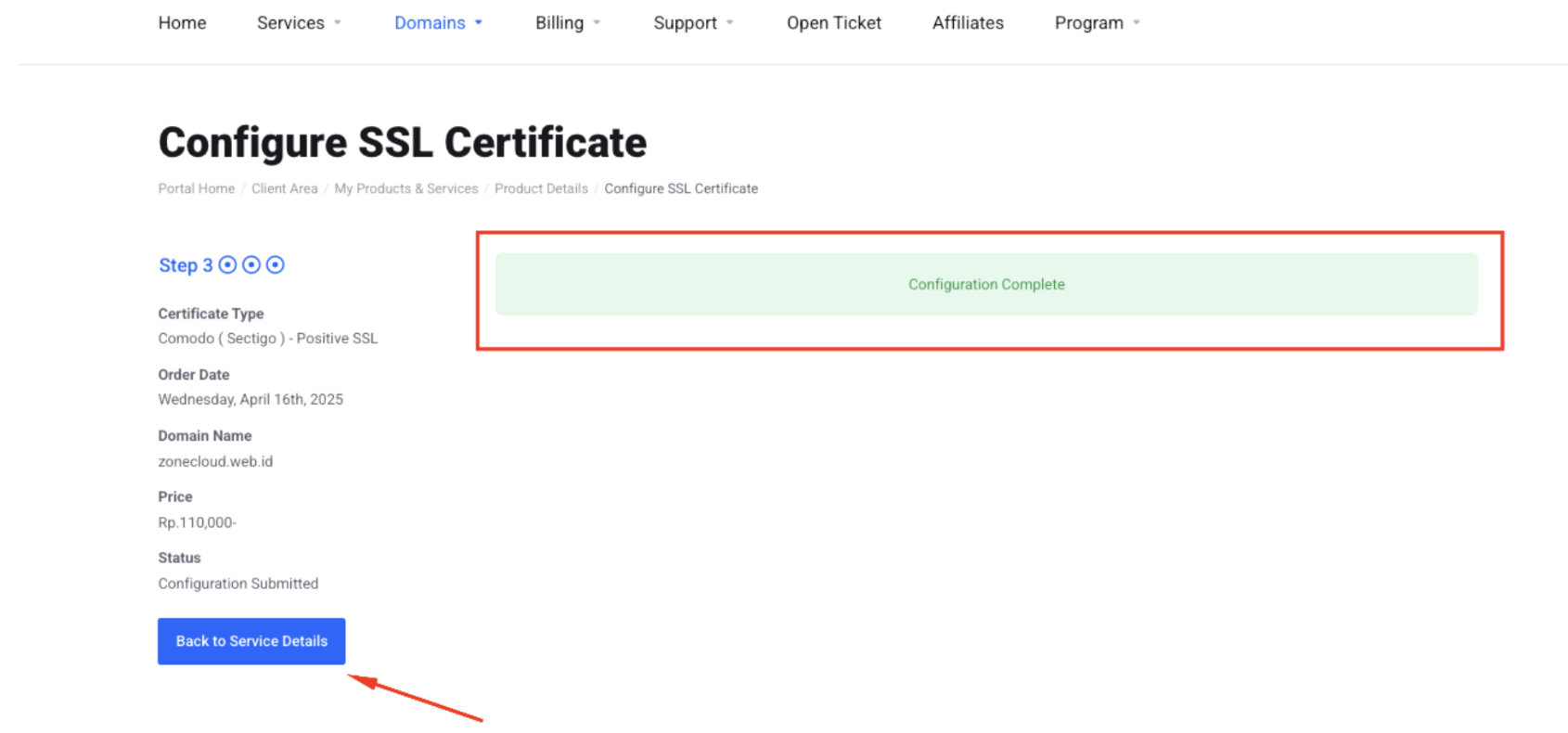Select the domain name zonecloud.web.id
The height and width of the screenshot is (733, 1568).
[x=215, y=461]
